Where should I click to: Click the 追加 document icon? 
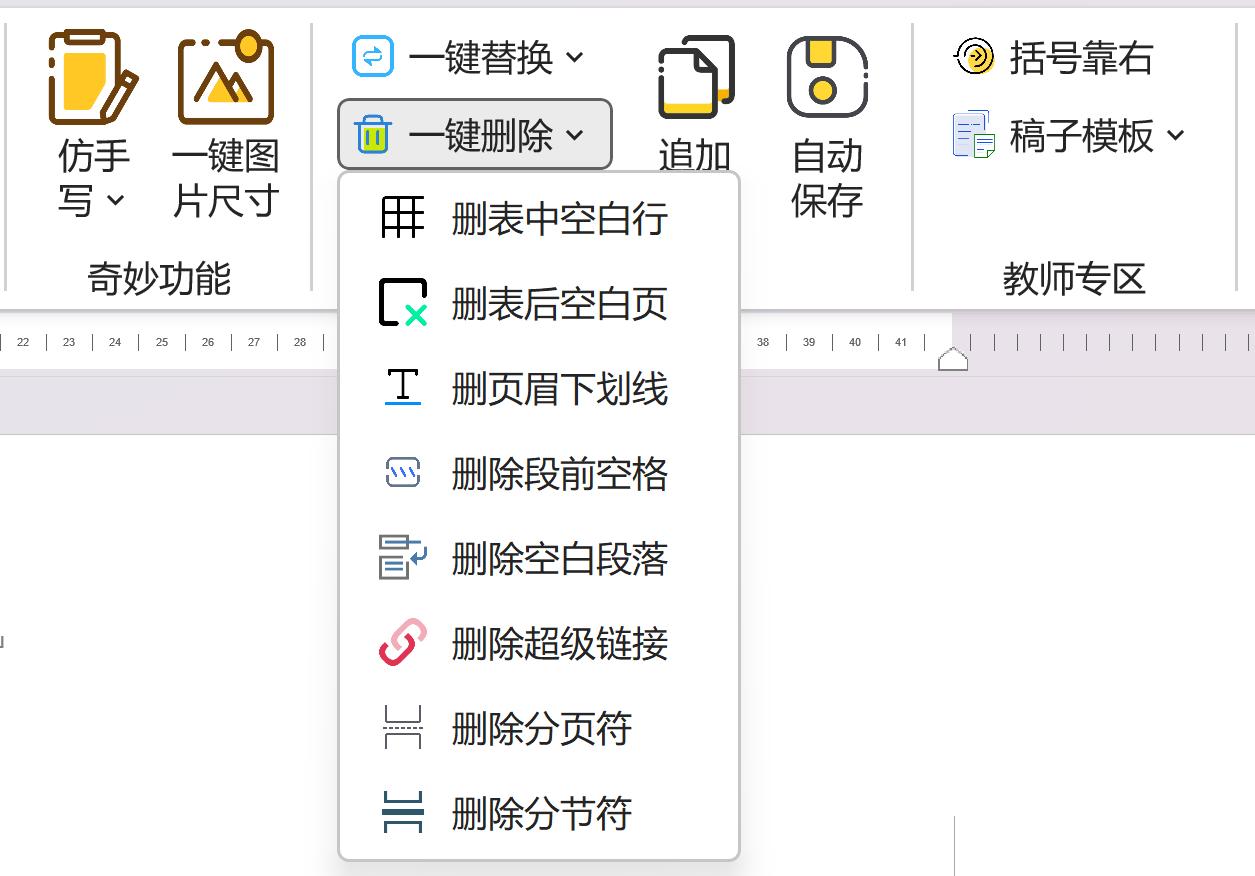click(x=694, y=78)
